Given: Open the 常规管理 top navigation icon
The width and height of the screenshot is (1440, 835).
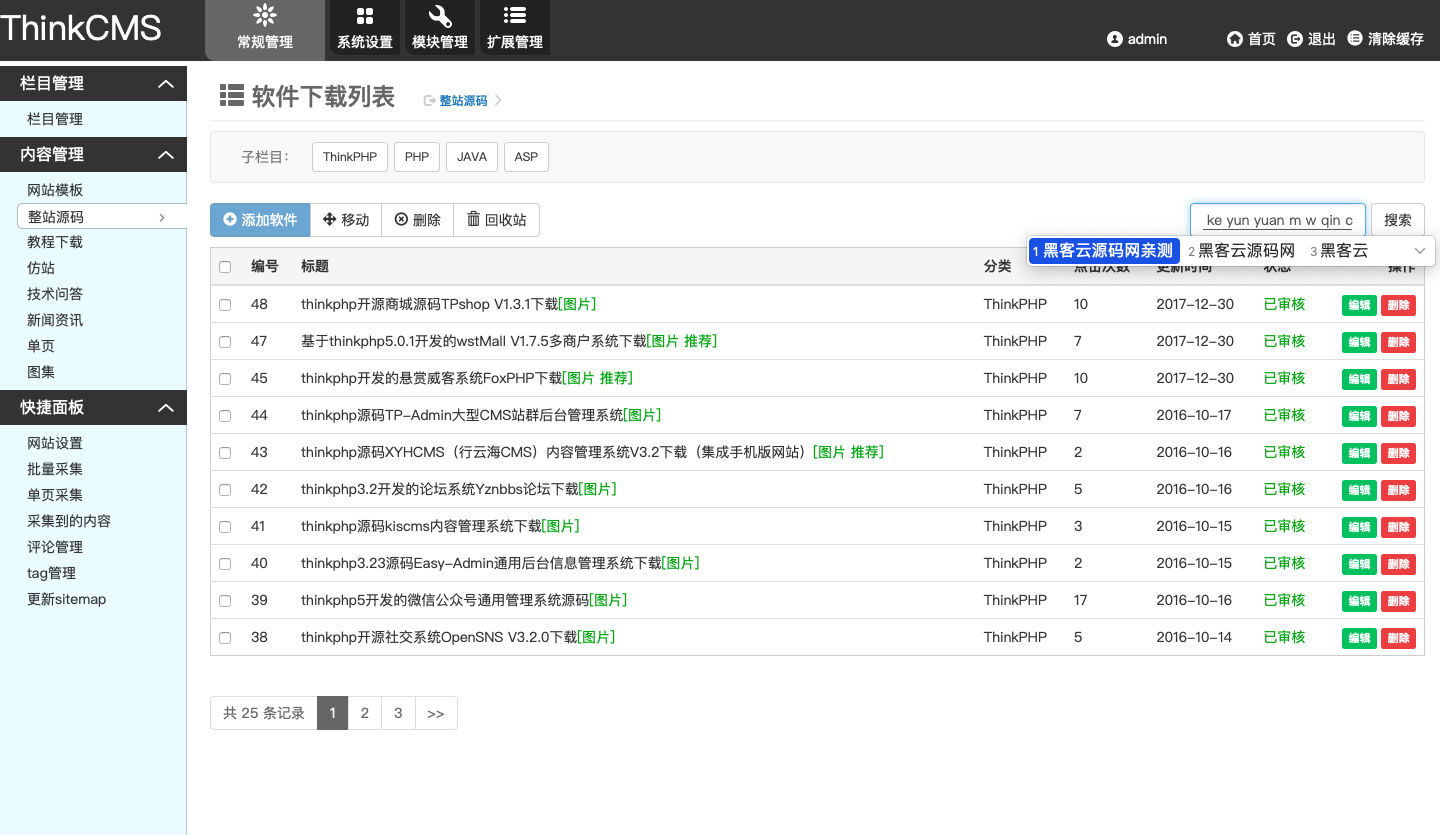Looking at the screenshot, I should coord(265,16).
